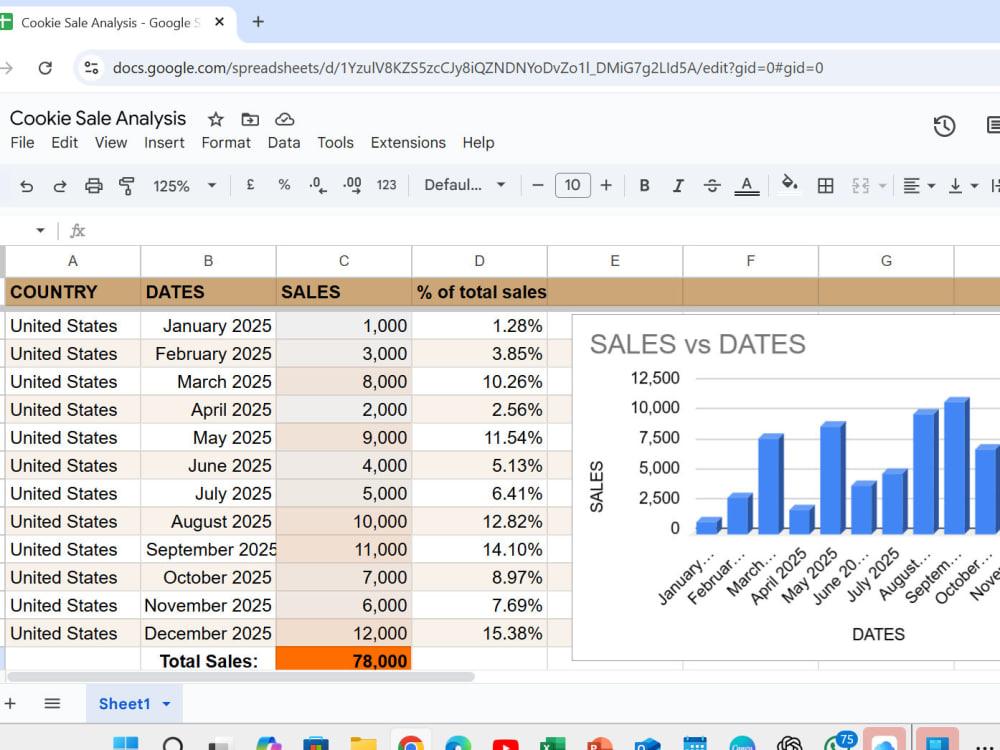Select column C header
This screenshot has width=1000, height=750.
tap(344, 261)
